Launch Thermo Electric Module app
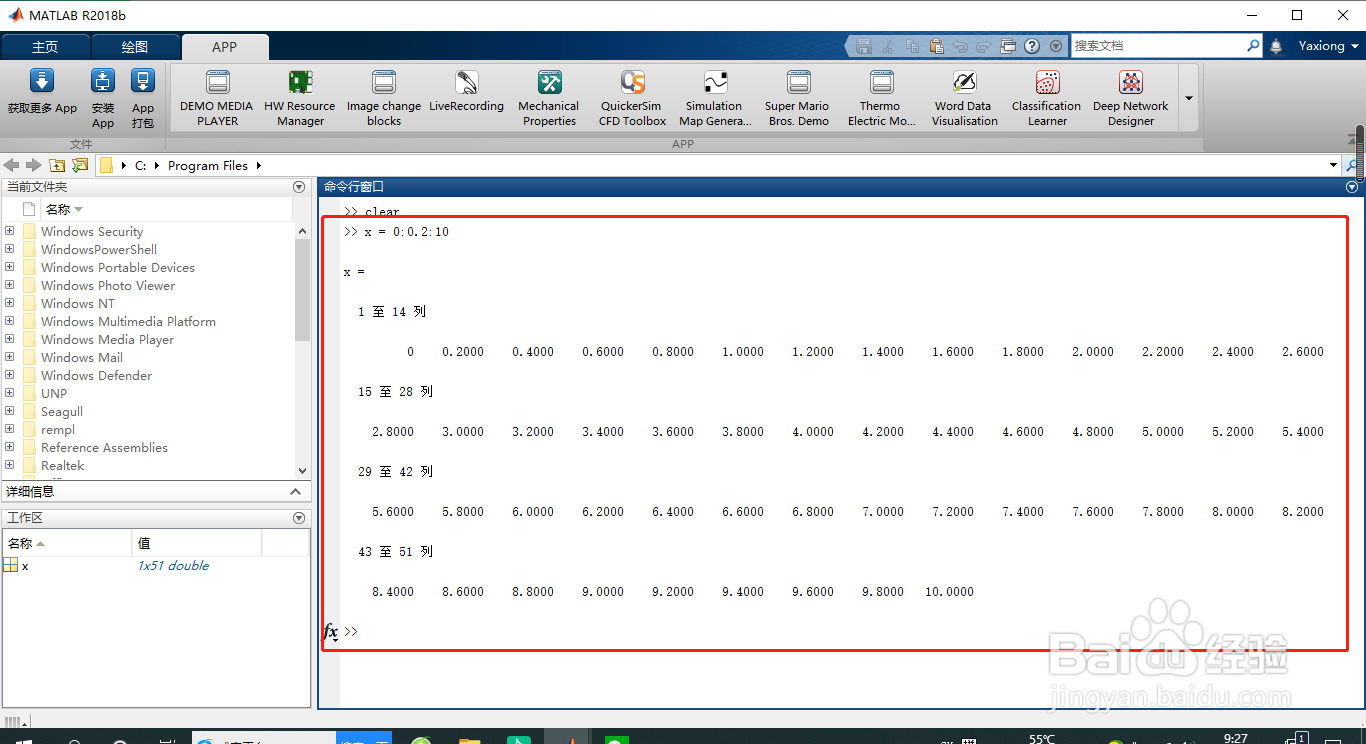 pyautogui.click(x=881, y=98)
